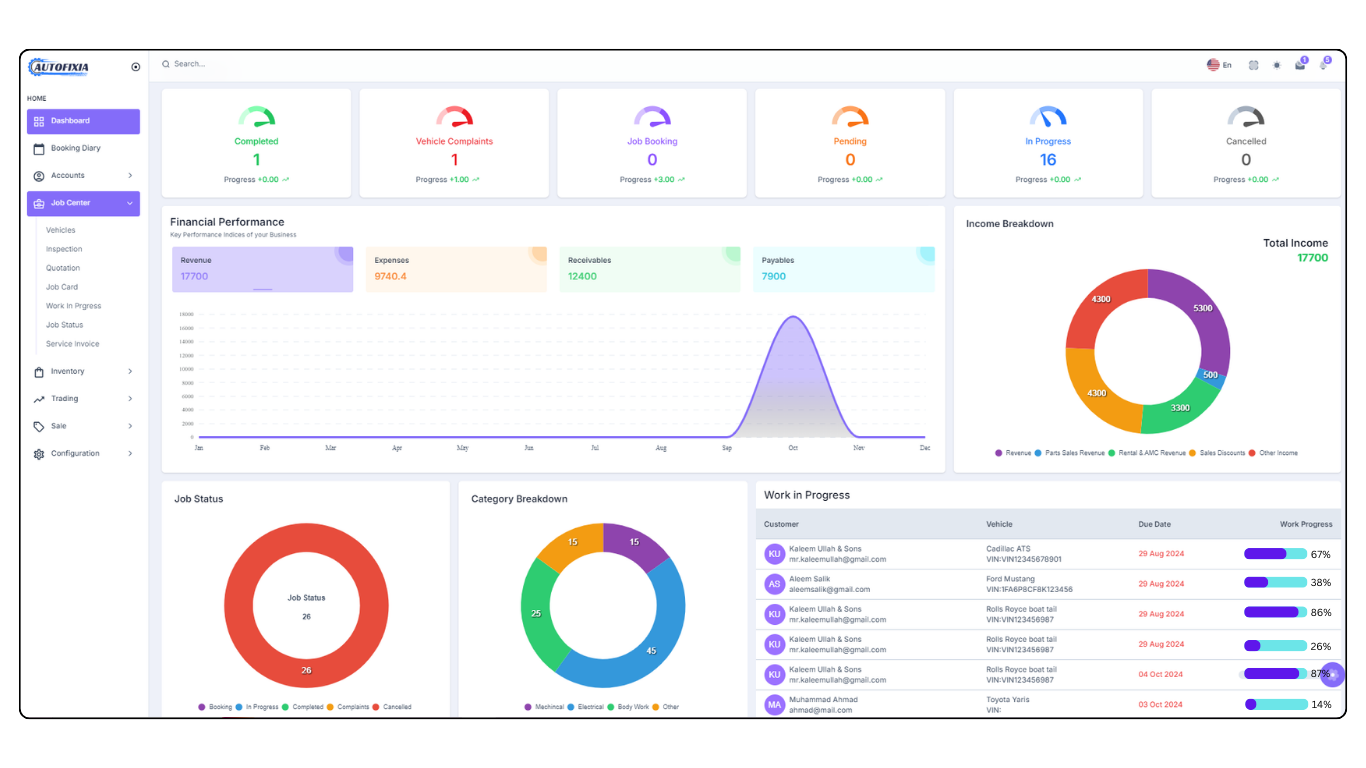Viewport: 1366px width, 768px height.
Task: Click the fullscreen icon in top bar
Action: (x=1253, y=65)
